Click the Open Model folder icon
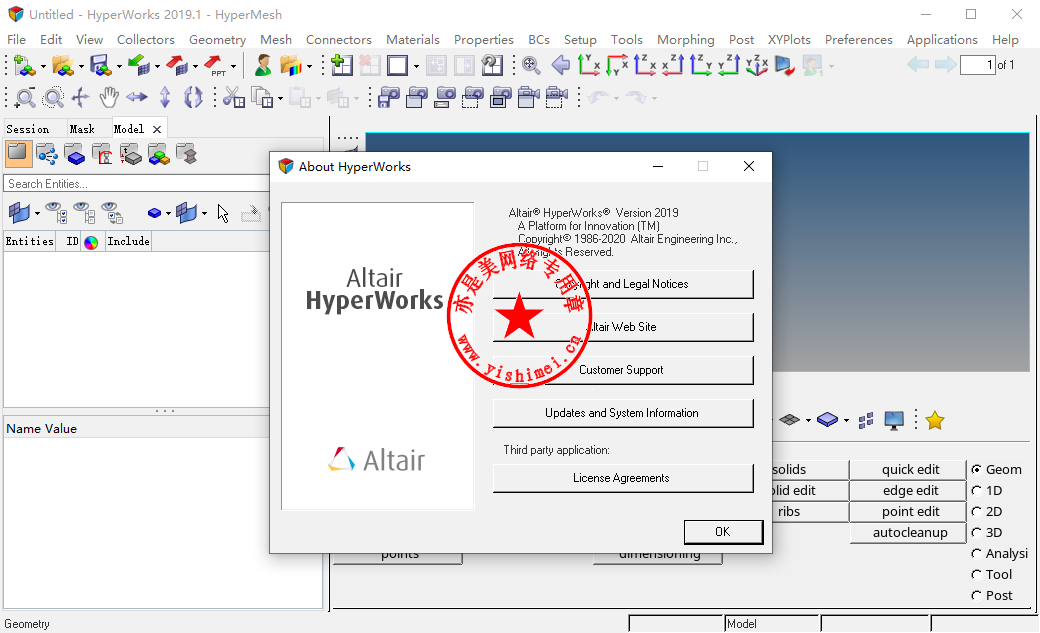This screenshot has width=1040, height=633. (x=62, y=66)
